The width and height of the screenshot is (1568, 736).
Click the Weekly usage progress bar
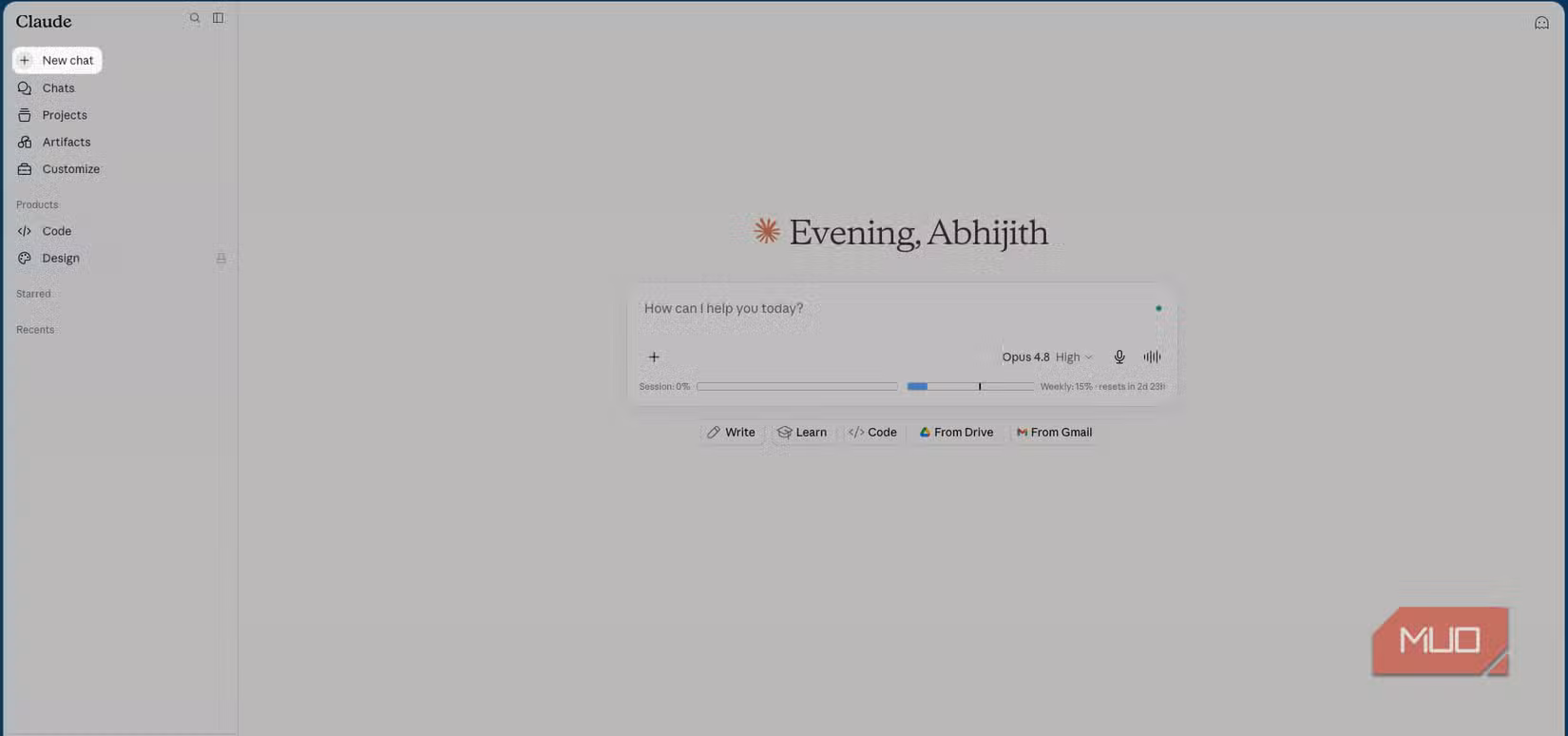tap(970, 387)
